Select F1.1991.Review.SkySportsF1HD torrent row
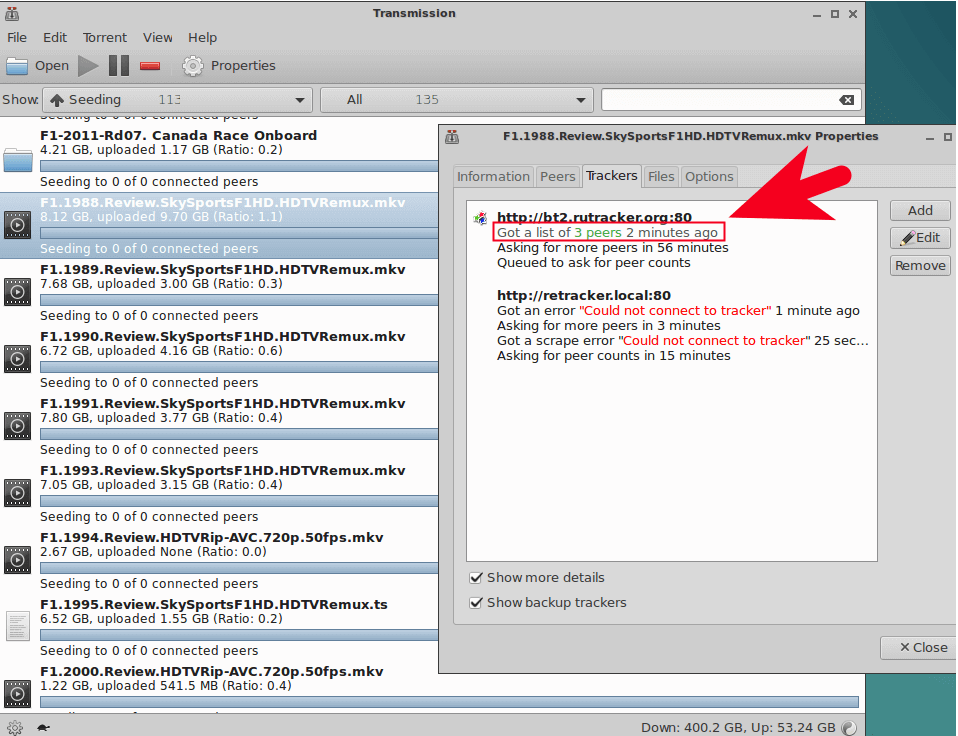 (219, 427)
